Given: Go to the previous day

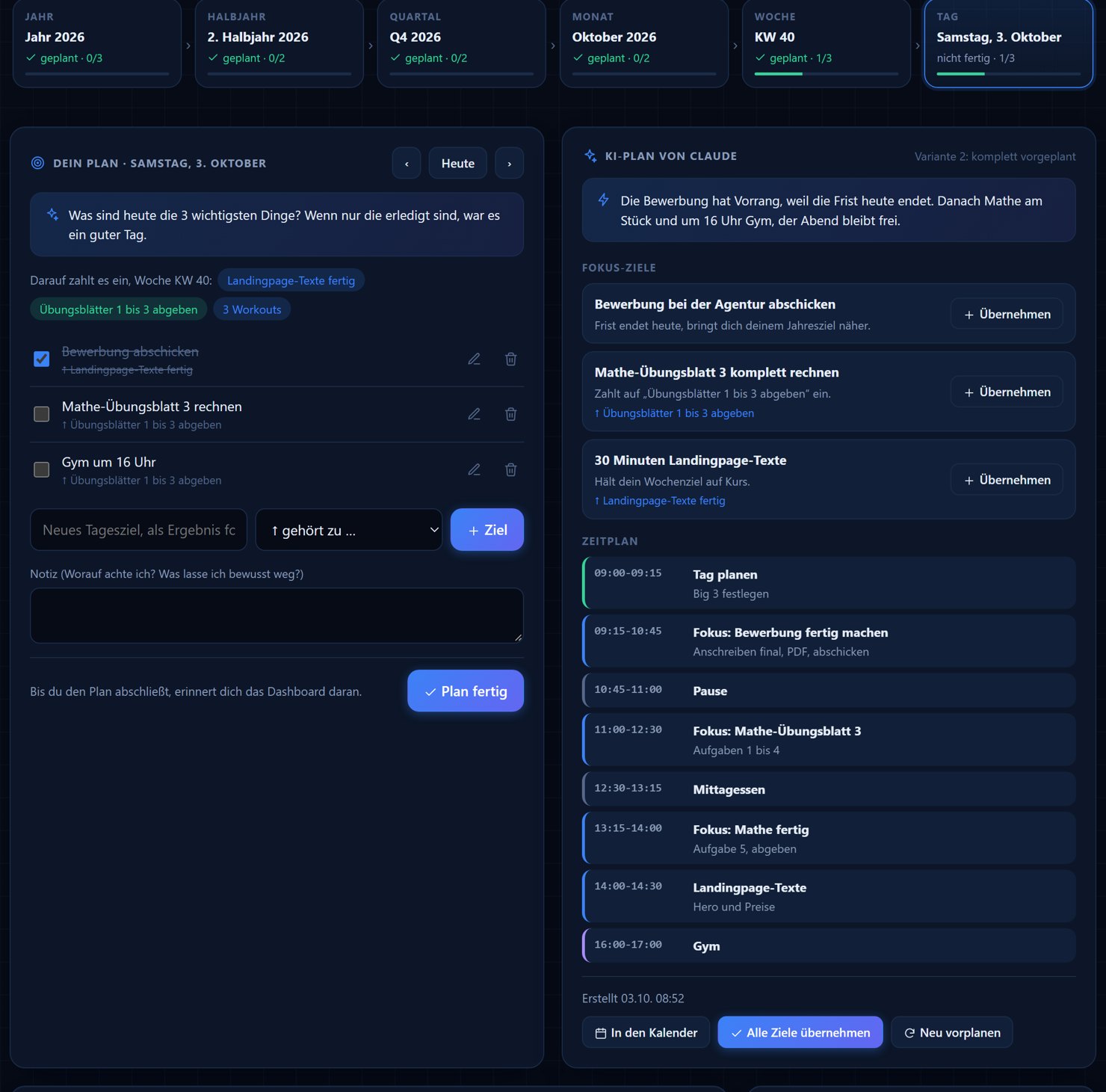Looking at the screenshot, I should coord(407,163).
